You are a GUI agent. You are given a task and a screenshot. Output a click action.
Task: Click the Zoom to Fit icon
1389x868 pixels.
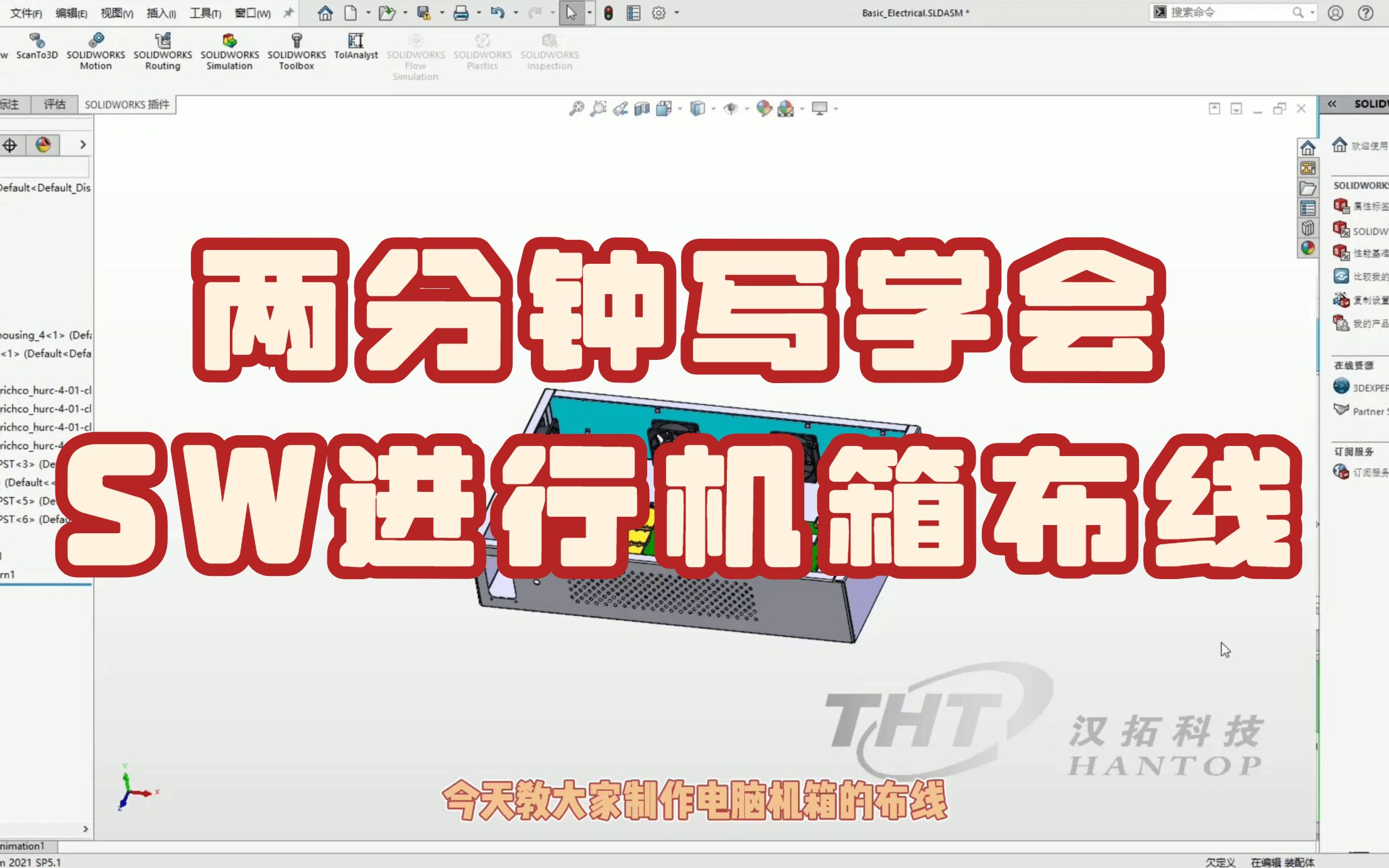576,109
